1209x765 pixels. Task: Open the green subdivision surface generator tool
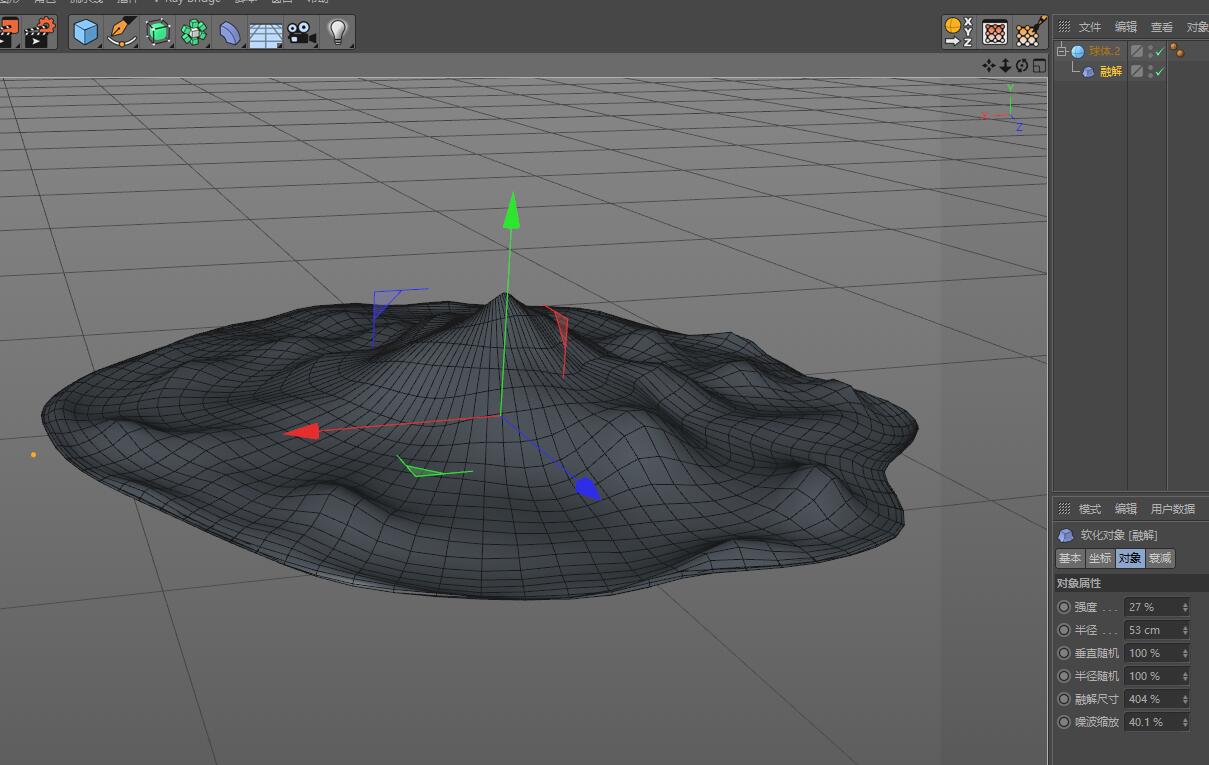click(158, 32)
